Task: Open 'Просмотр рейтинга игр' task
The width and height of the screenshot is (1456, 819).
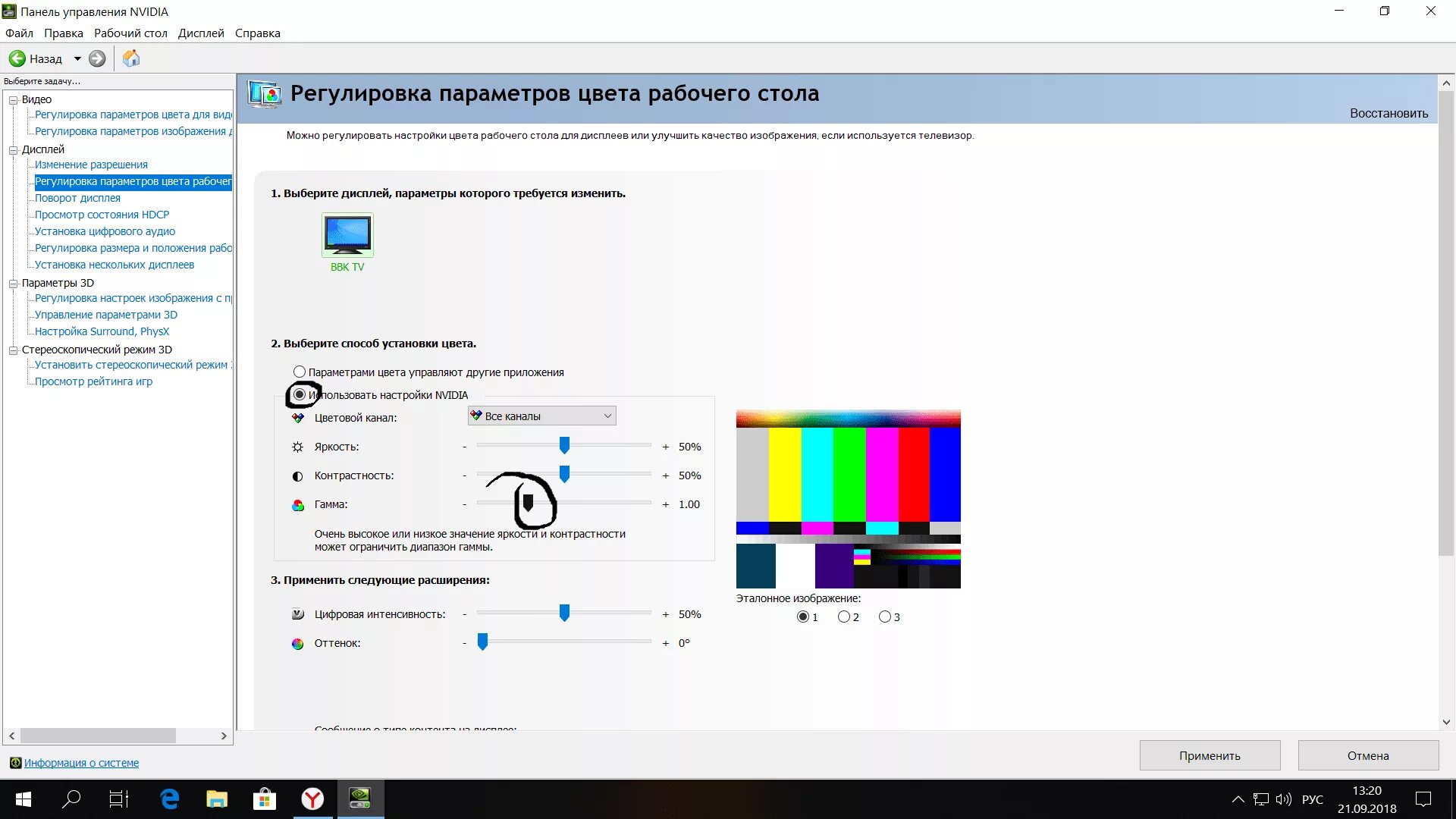Action: click(x=93, y=381)
